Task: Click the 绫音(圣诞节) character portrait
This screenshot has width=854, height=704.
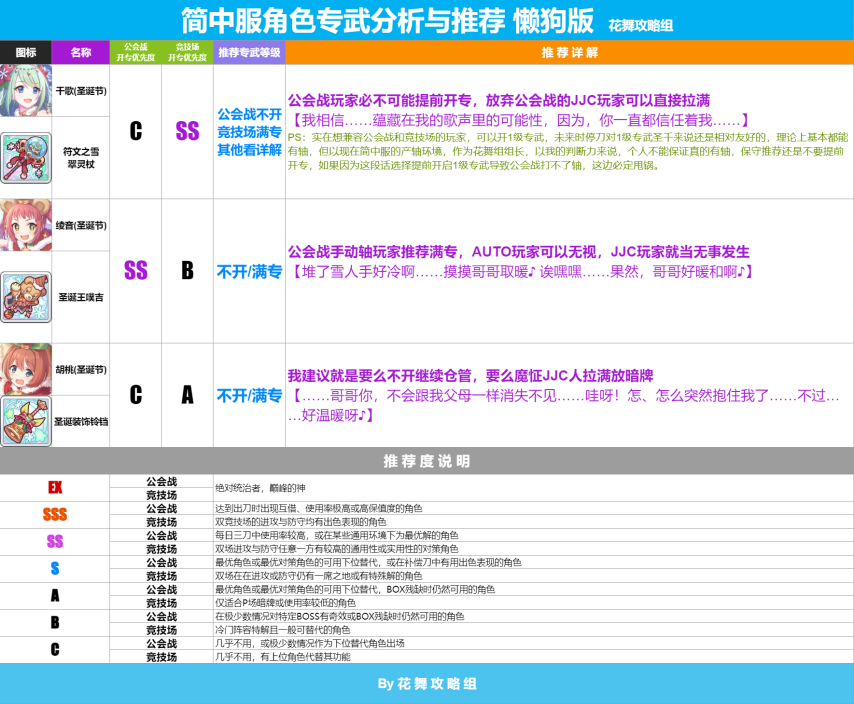Action: tap(26, 225)
